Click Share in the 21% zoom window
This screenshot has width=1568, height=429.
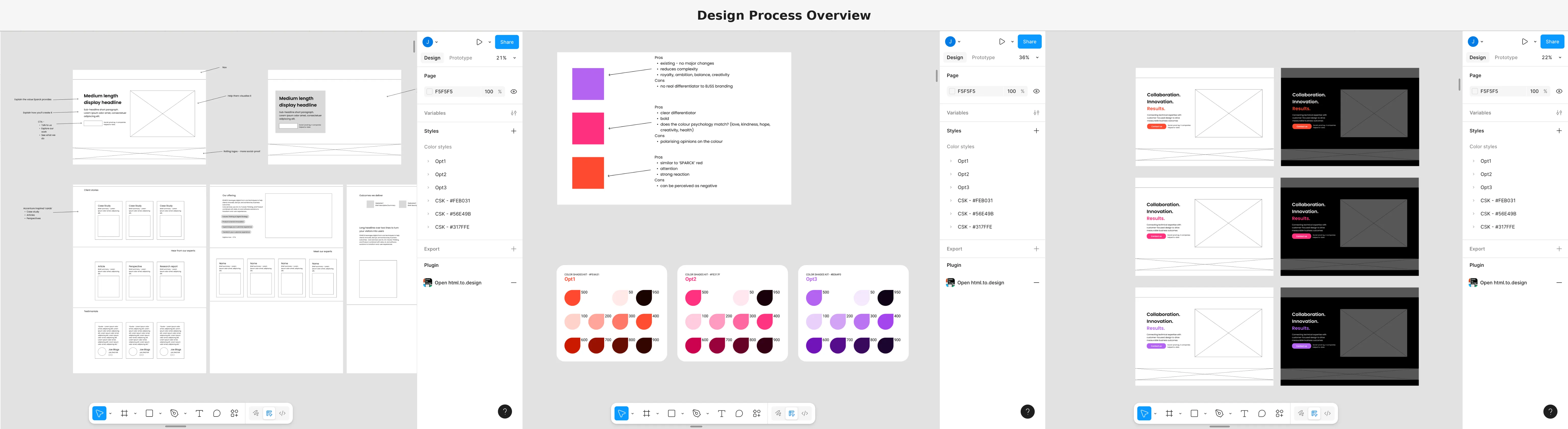(507, 42)
